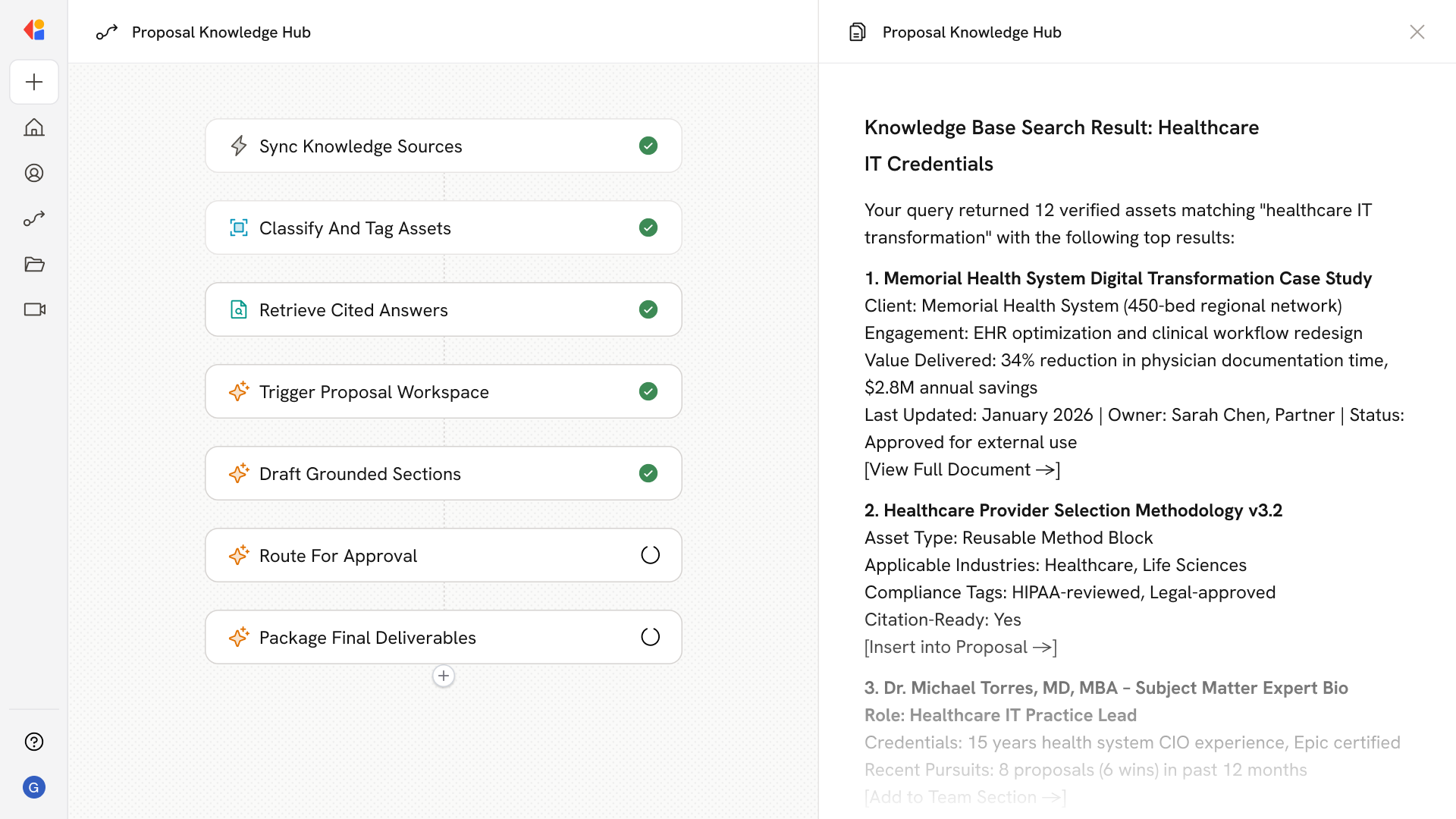Open the video camera icon in sidebar
The width and height of the screenshot is (1456, 819).
34,309
